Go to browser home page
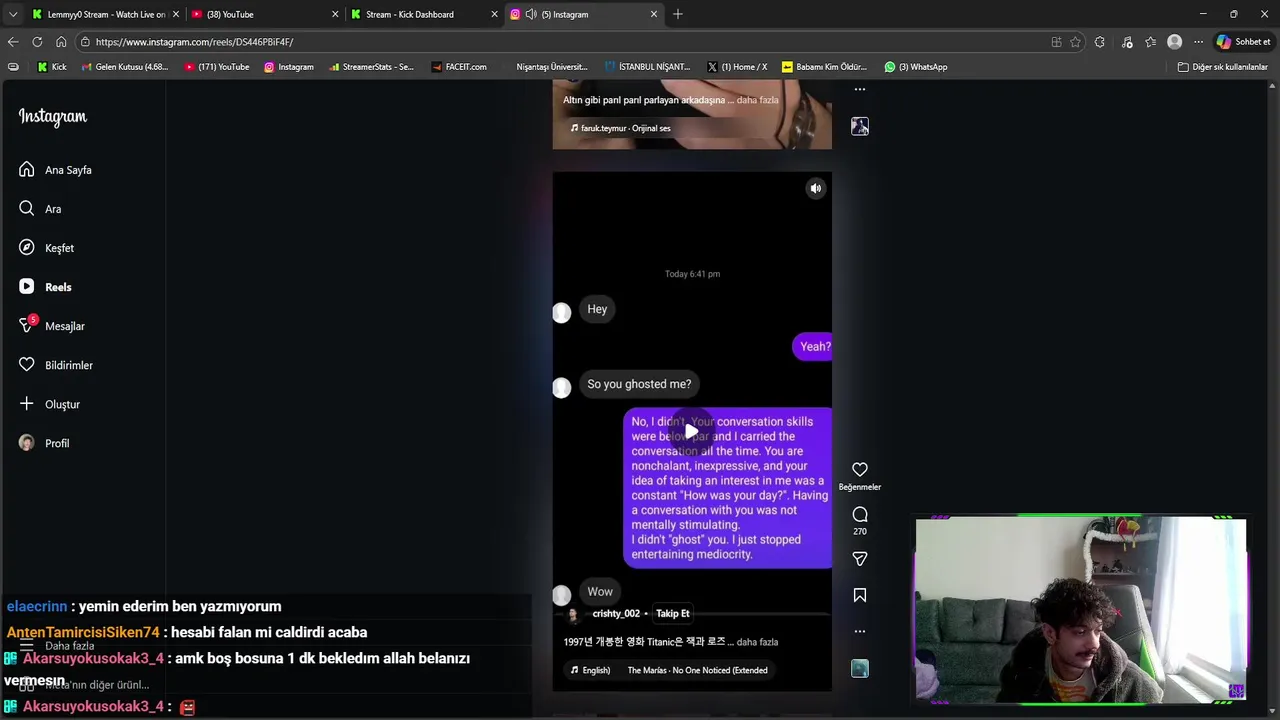This screenshot has width=1280, height=720. pyautogui.click(x=61, y=42)
